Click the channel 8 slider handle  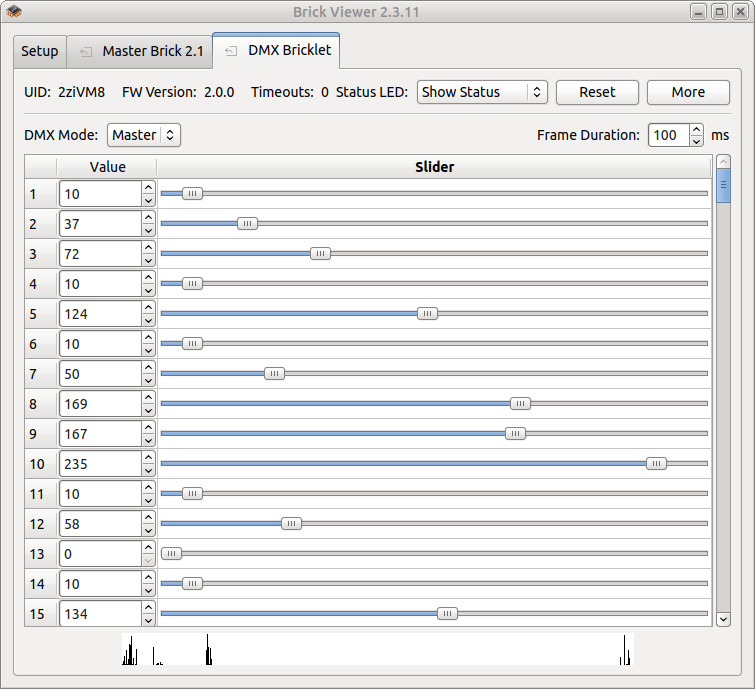[x=520, y=404]
